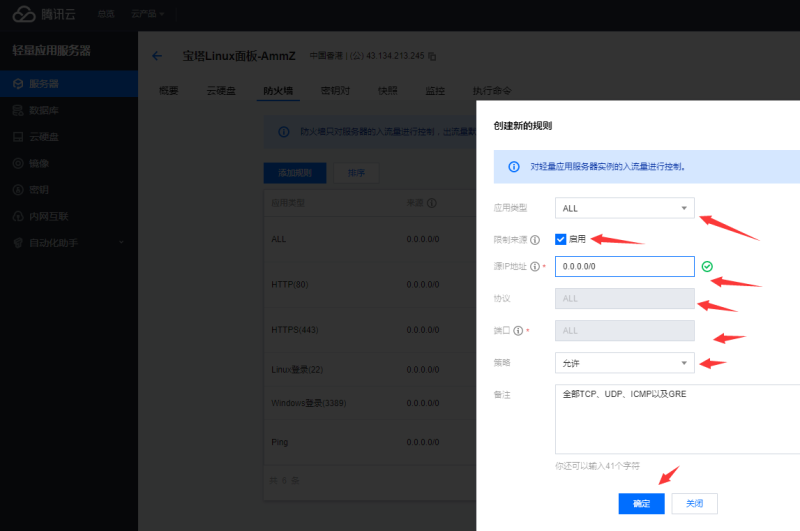Switch to the 概要 tab
The width and height of the screenshot is (800, 531).
pyautogui.click(x=168, y=91)
